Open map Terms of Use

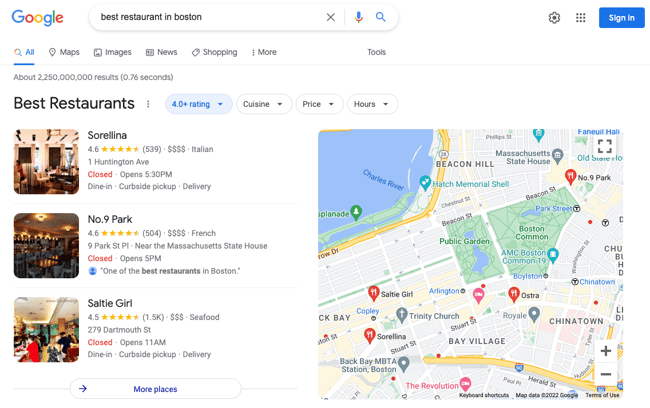click(x=602, y=395)
